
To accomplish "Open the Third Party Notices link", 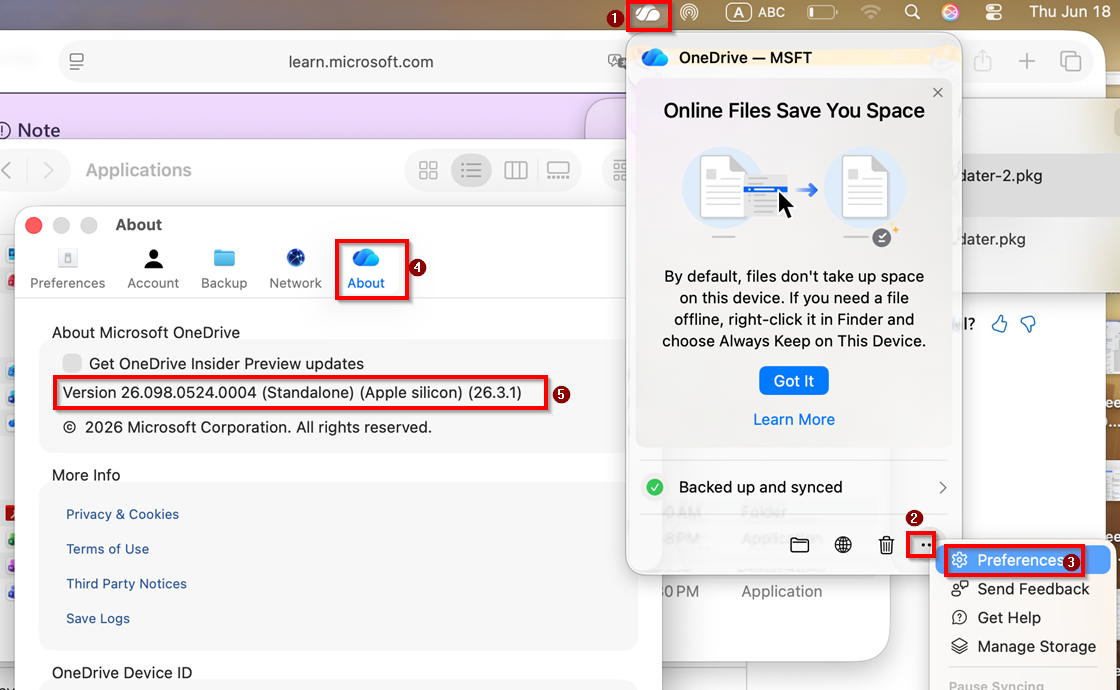I will coord(126,584).
